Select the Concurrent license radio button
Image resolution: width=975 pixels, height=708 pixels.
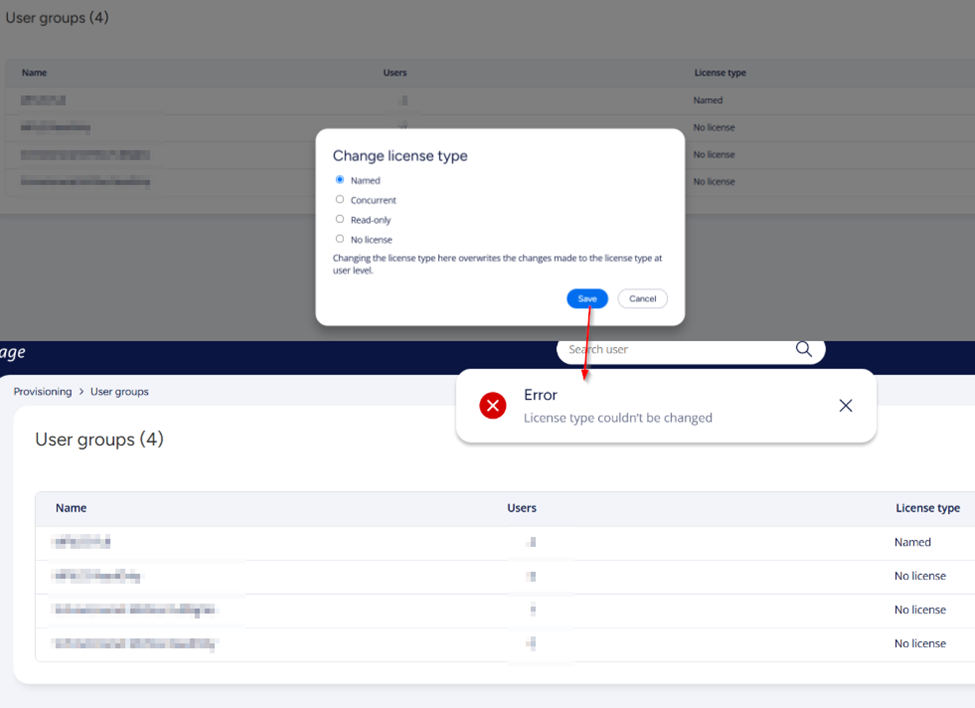click(340, 200)
